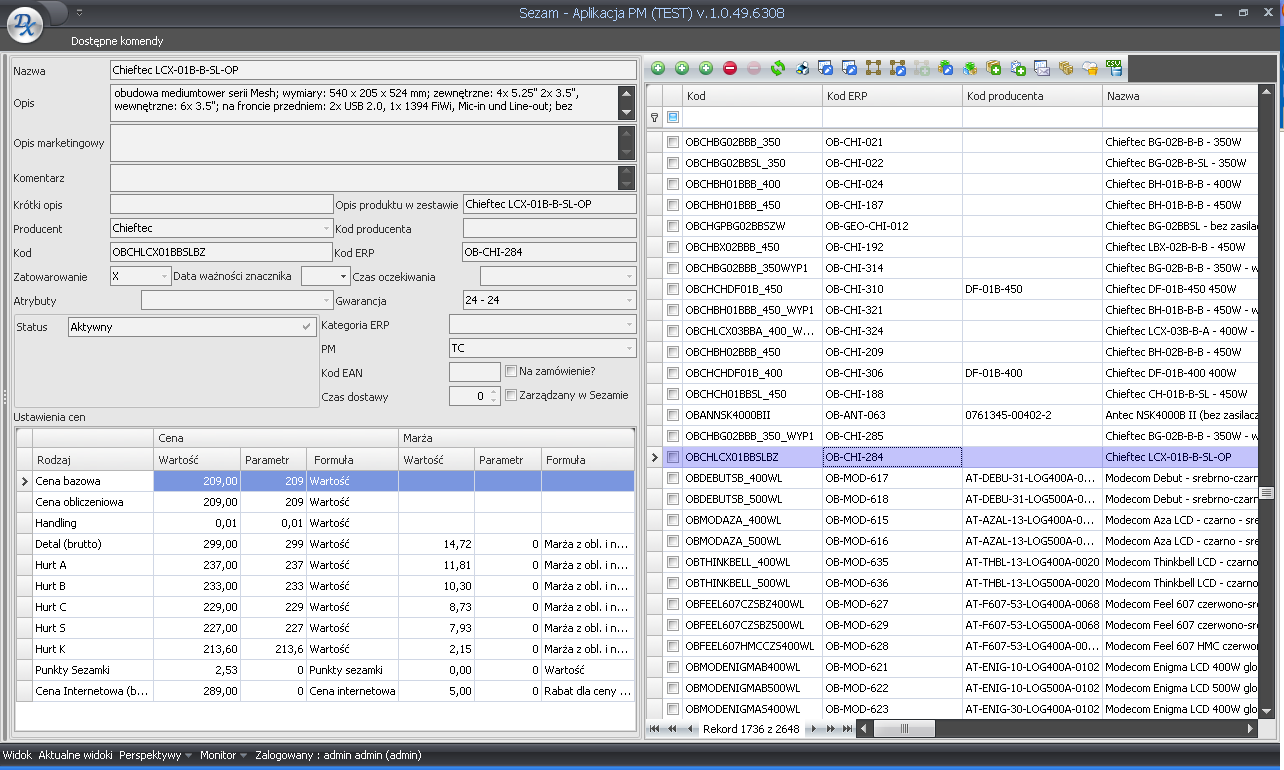Image resolution: width=1284 pixels, height=770 pixels.
Task: Select the Hurt A price row
Action: click(325, 565)
